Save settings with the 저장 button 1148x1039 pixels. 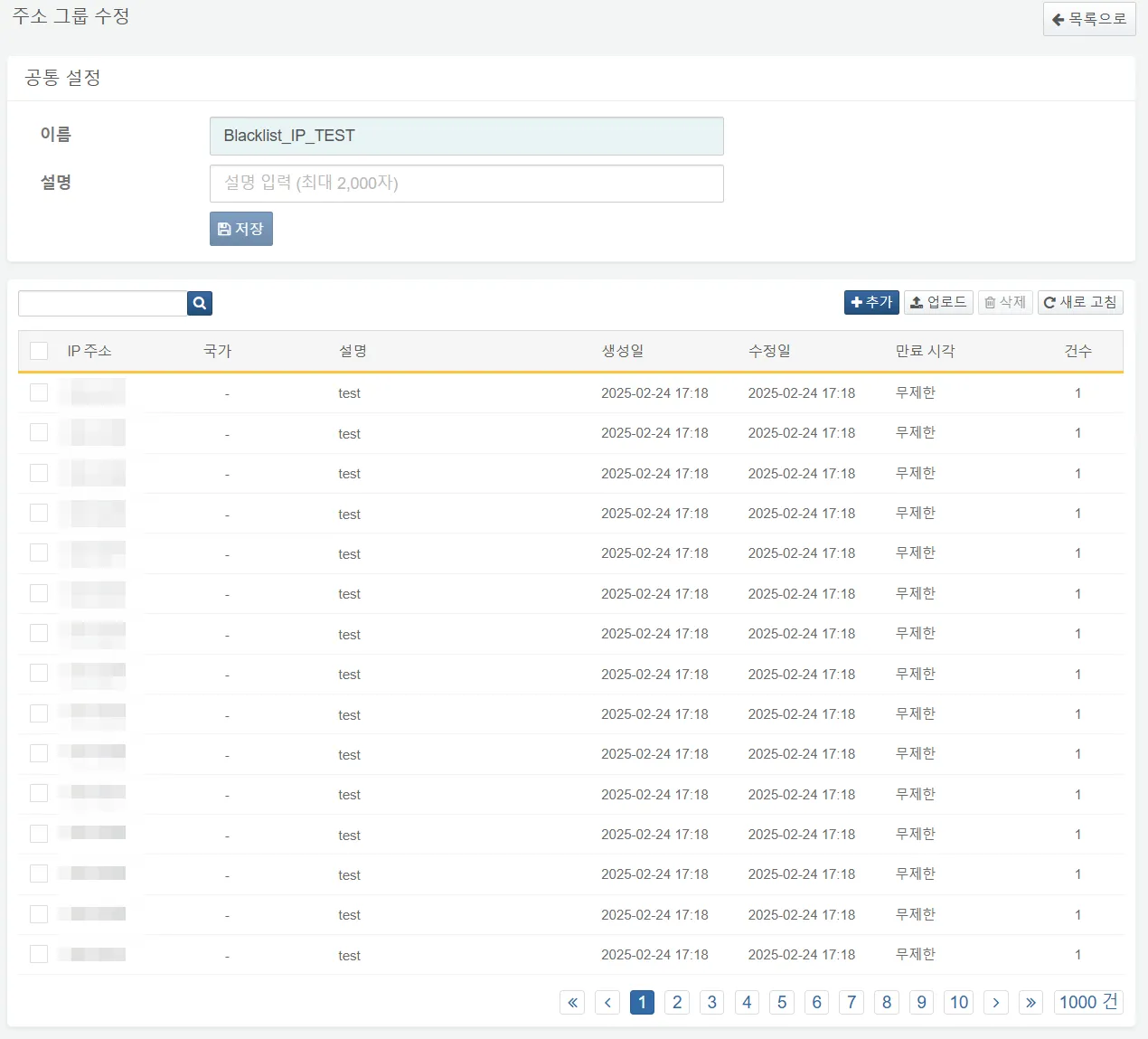tap(241, 229)
